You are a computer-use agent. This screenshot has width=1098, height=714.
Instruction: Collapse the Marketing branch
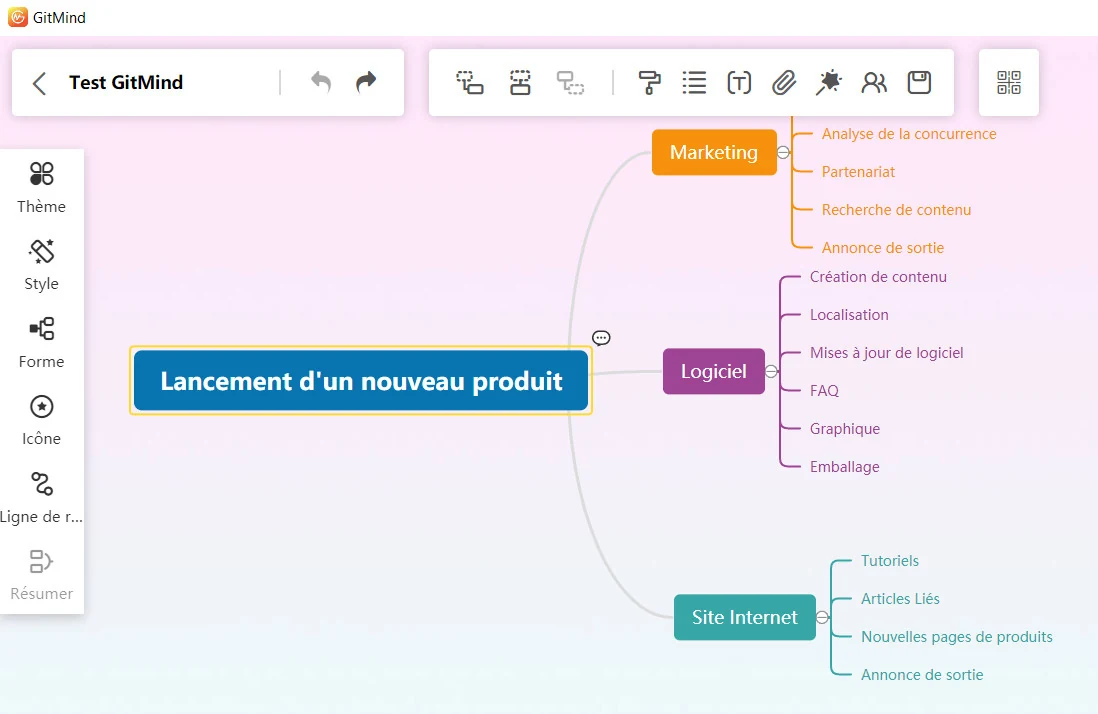(784, 152)
